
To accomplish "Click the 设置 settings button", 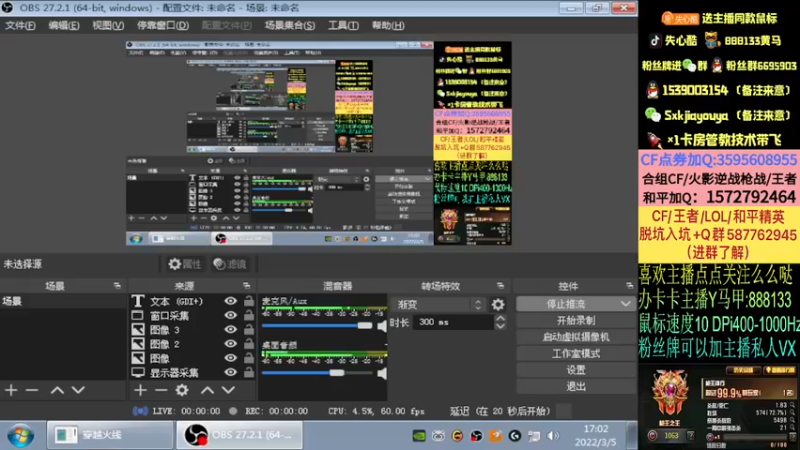I will click(x=576, y=369).
